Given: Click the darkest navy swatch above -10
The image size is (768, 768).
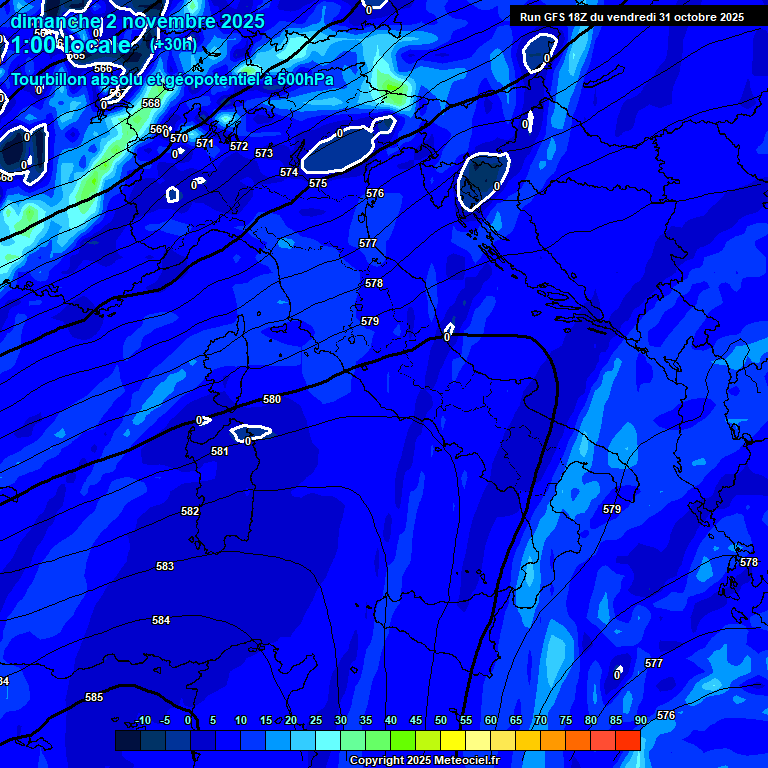Looking at the screenshot, I should (x=128, y=740).
